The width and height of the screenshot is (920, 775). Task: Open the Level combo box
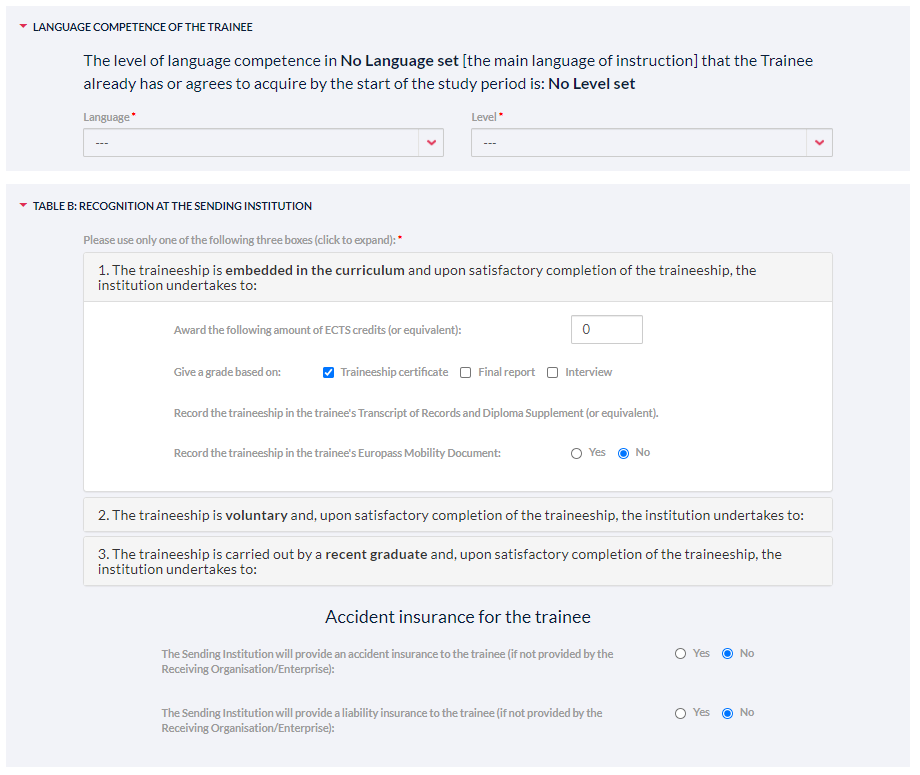pos(638,143)
